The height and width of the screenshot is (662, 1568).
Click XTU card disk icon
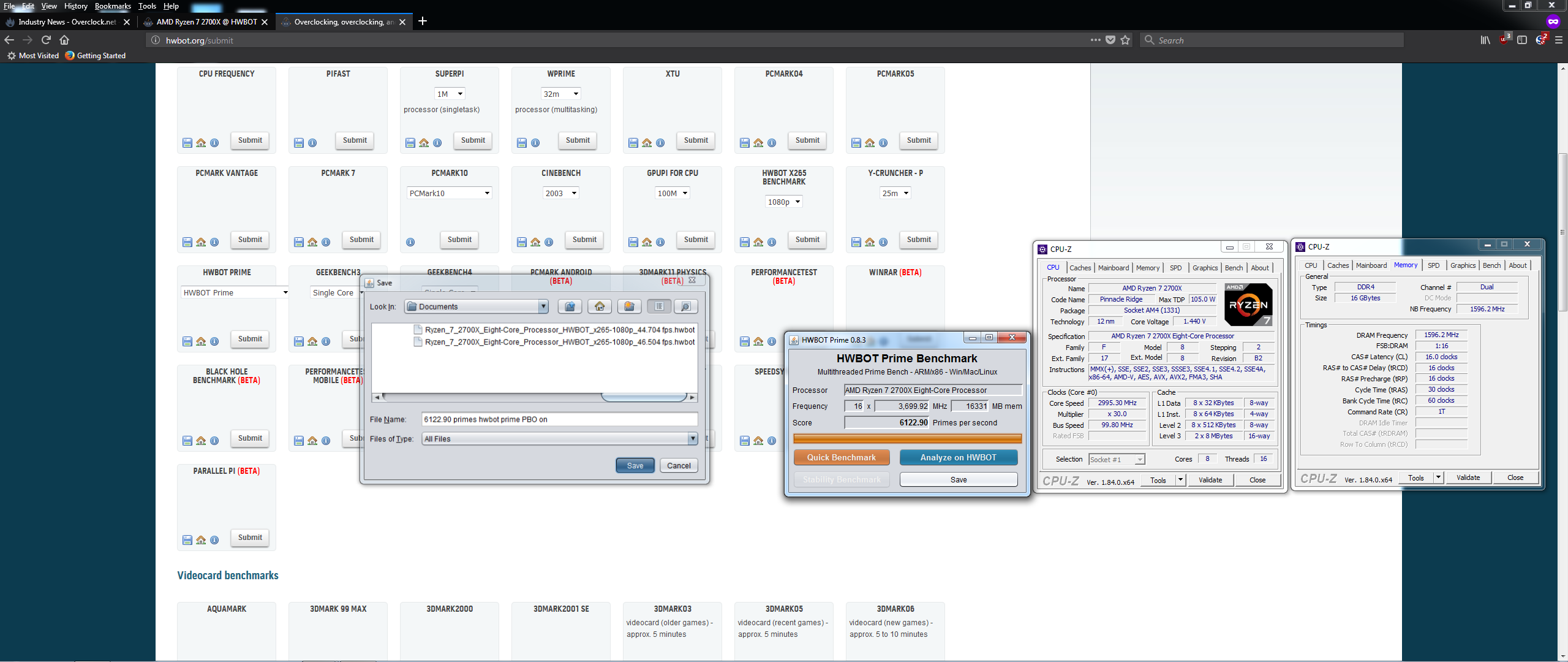(633, 143)
